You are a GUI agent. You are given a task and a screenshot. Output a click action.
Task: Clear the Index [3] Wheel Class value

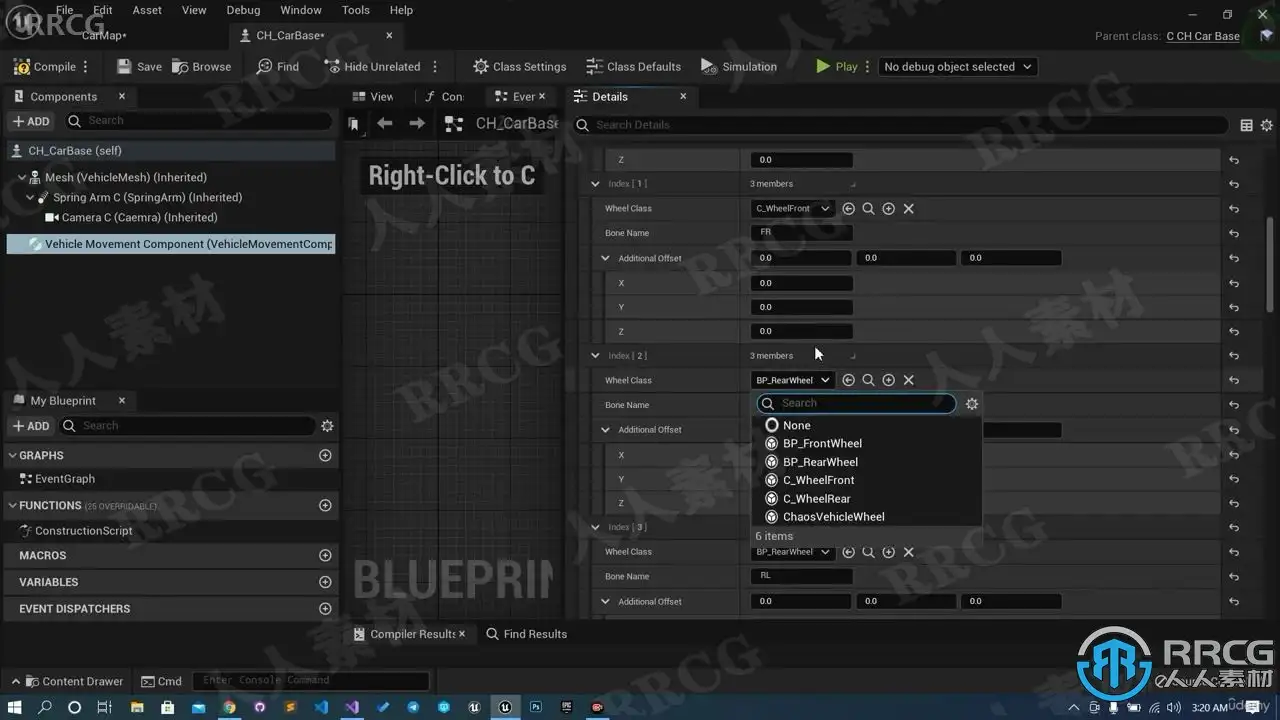908,552
